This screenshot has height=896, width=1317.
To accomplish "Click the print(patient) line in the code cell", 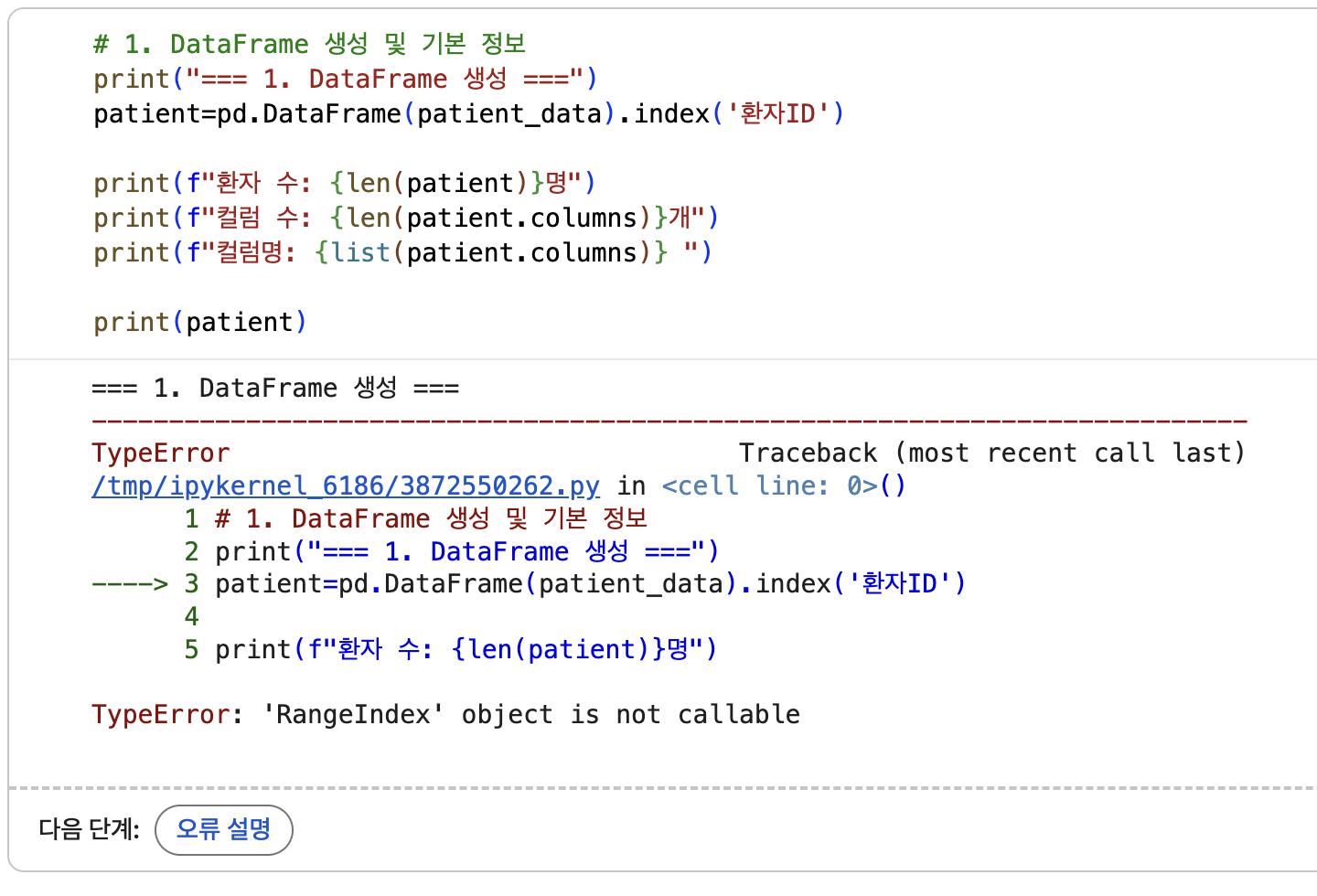I will tap(200, 322).
